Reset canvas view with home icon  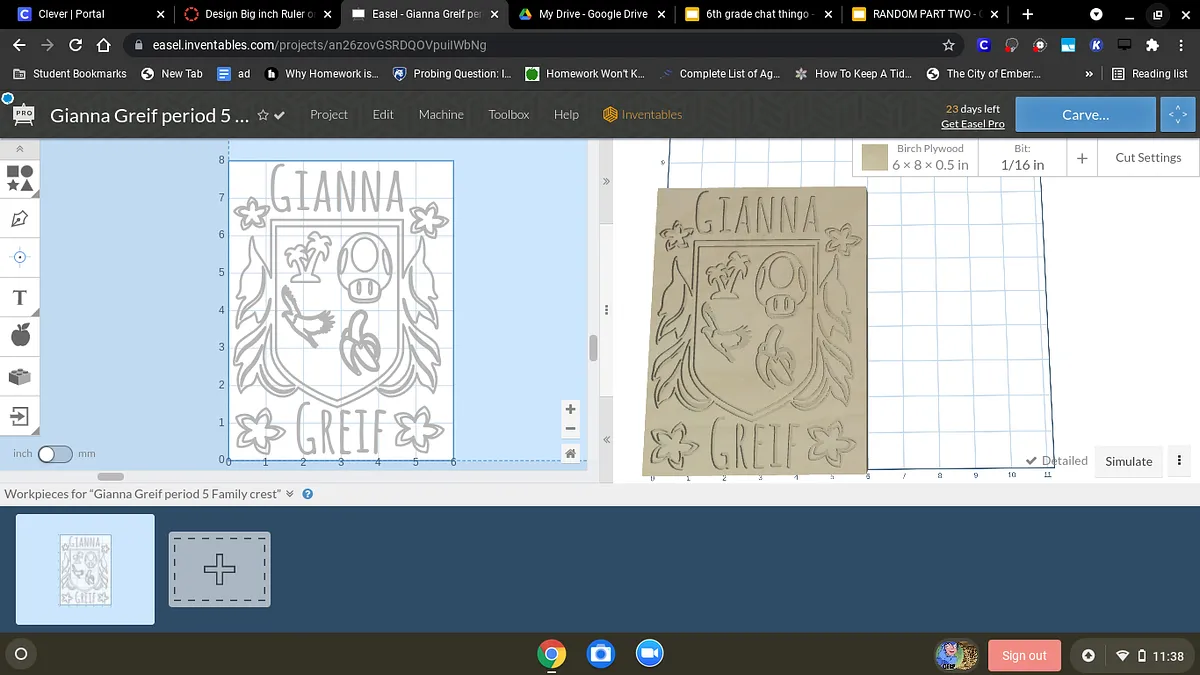[570, 453]
